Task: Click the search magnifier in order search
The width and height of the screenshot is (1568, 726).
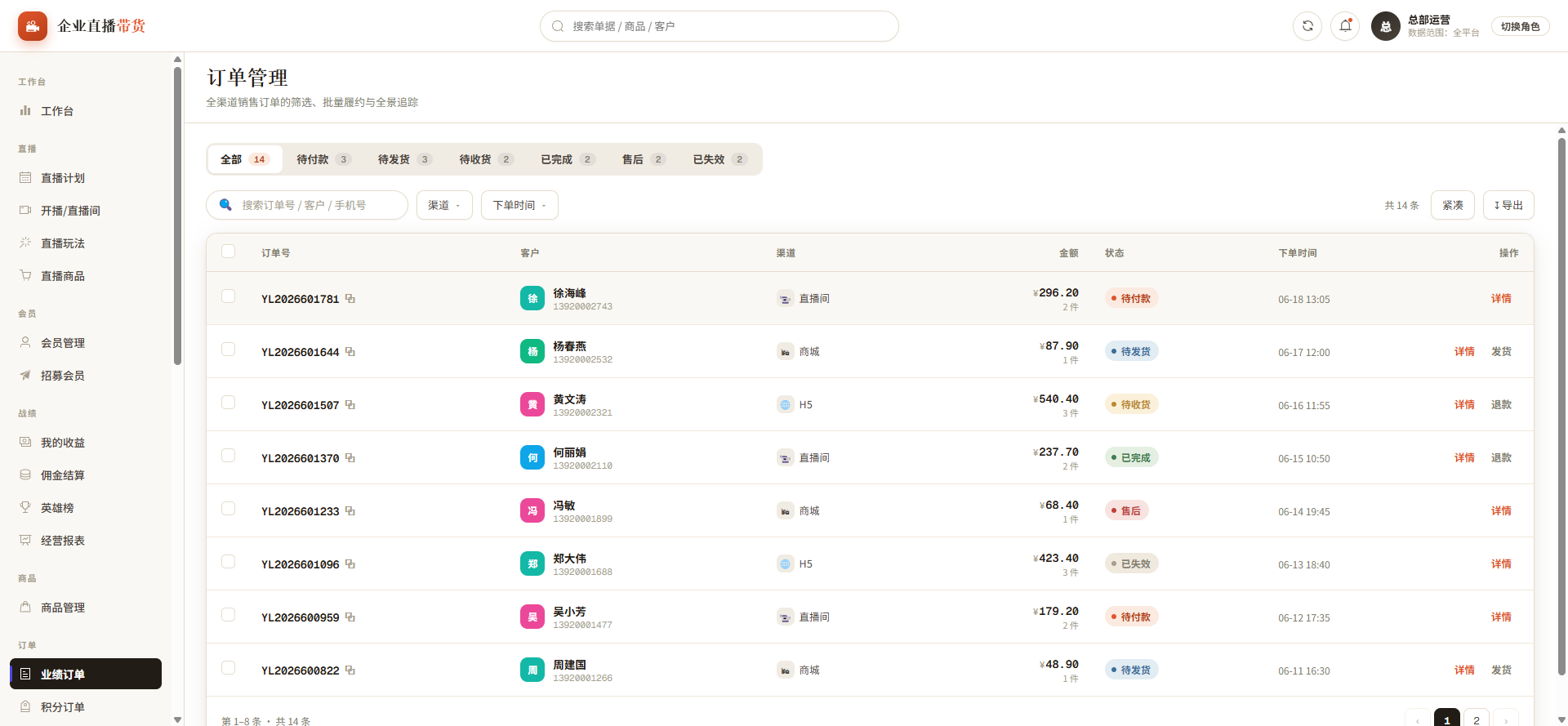Action: tap(225, 205)
